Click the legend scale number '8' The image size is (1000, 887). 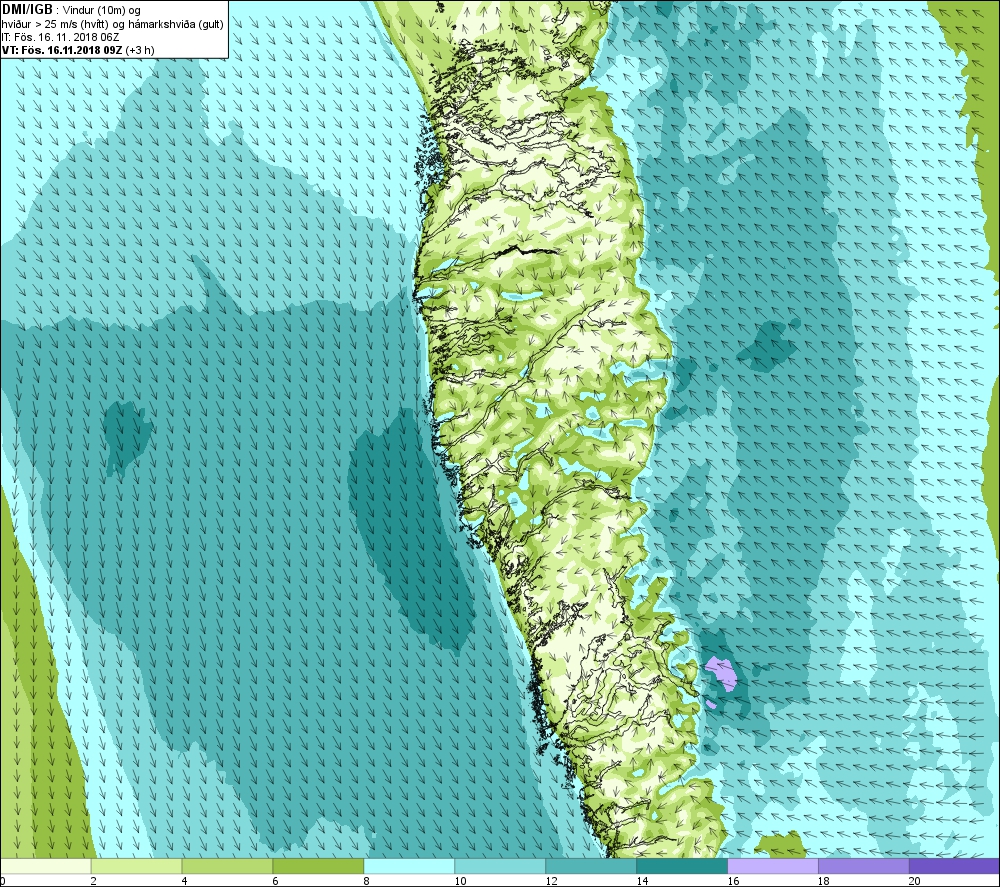367,881
